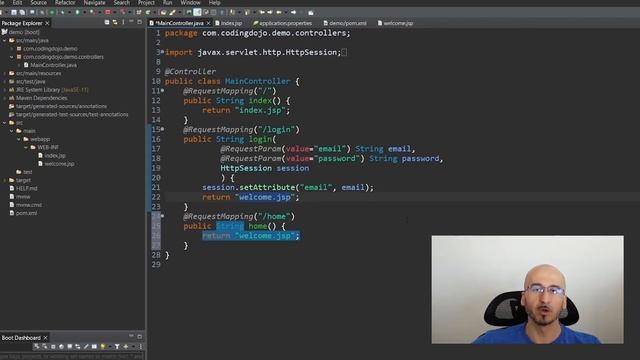Image resolution: width=640 pixels, height=360 pixels.
Task: Click the last icon on the main toolbar
Action: tap(311, 13)
